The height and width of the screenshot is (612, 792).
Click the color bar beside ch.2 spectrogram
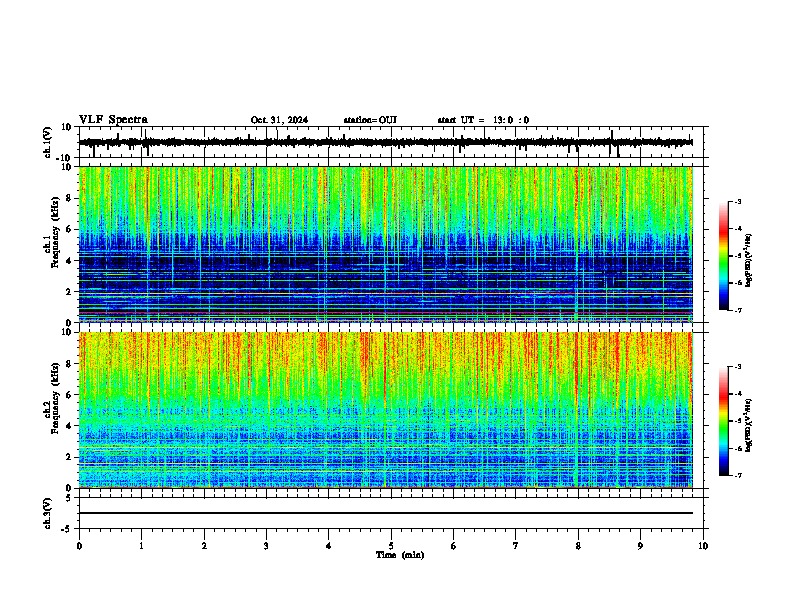point(724,421)
